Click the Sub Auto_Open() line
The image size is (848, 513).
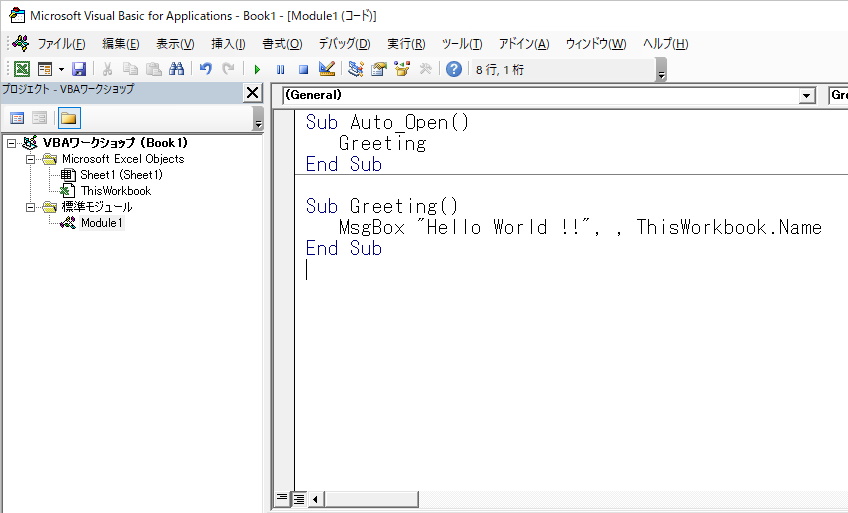tap(387, 122)
